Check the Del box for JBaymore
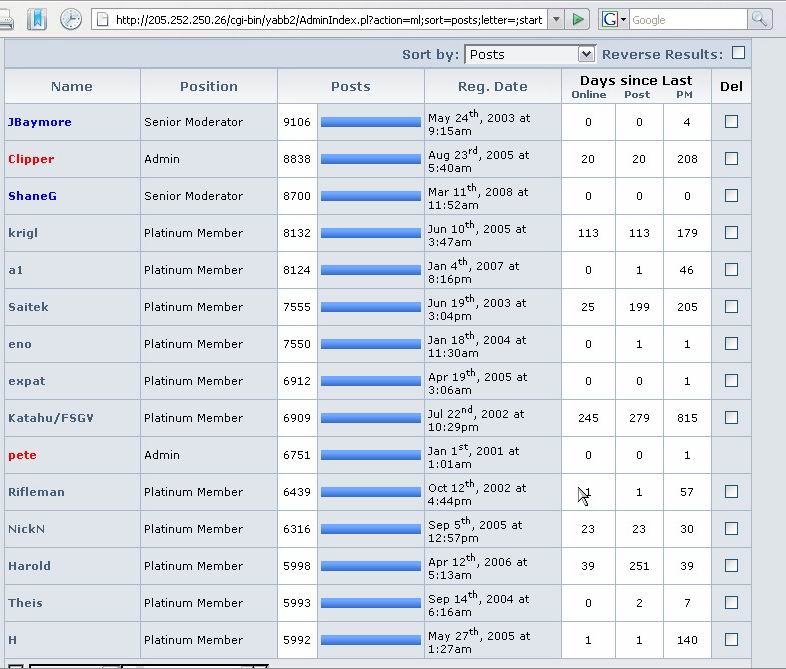Viewport: 786px width, 669px height. pyautogui.click(x=731, y=121)
